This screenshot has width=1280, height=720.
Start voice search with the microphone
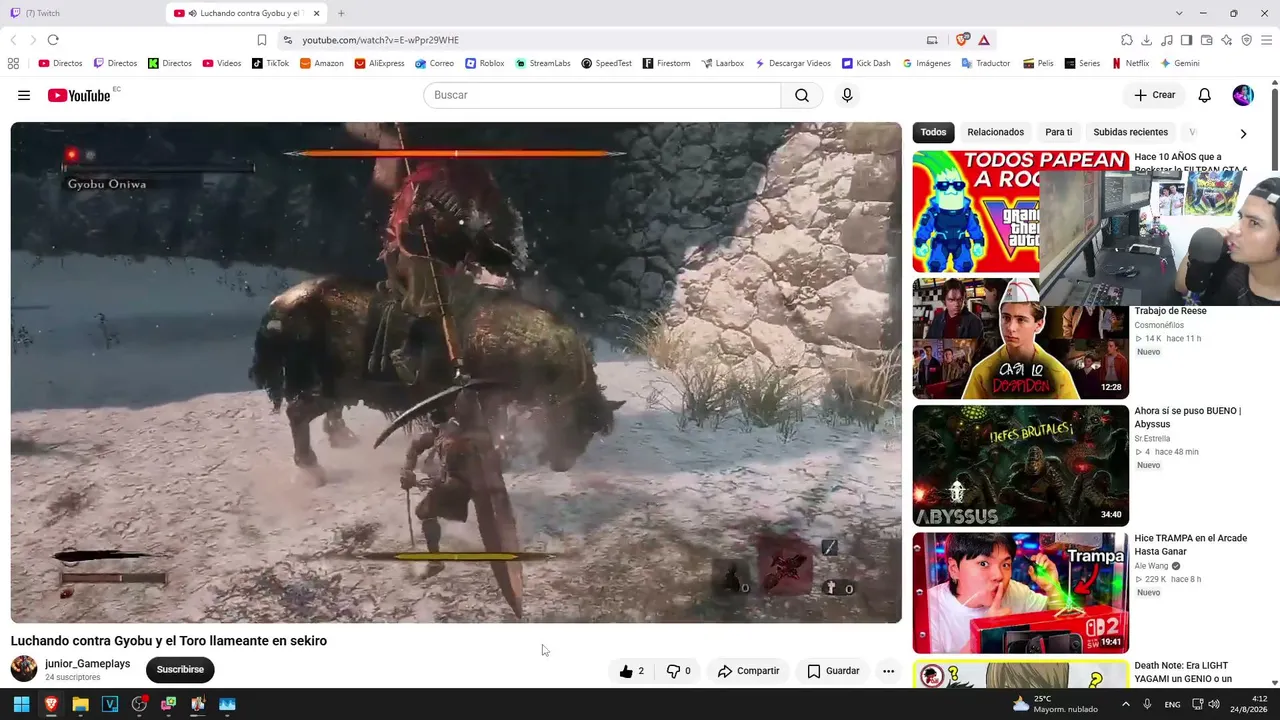pyautogui.click(x=847, y=95)
